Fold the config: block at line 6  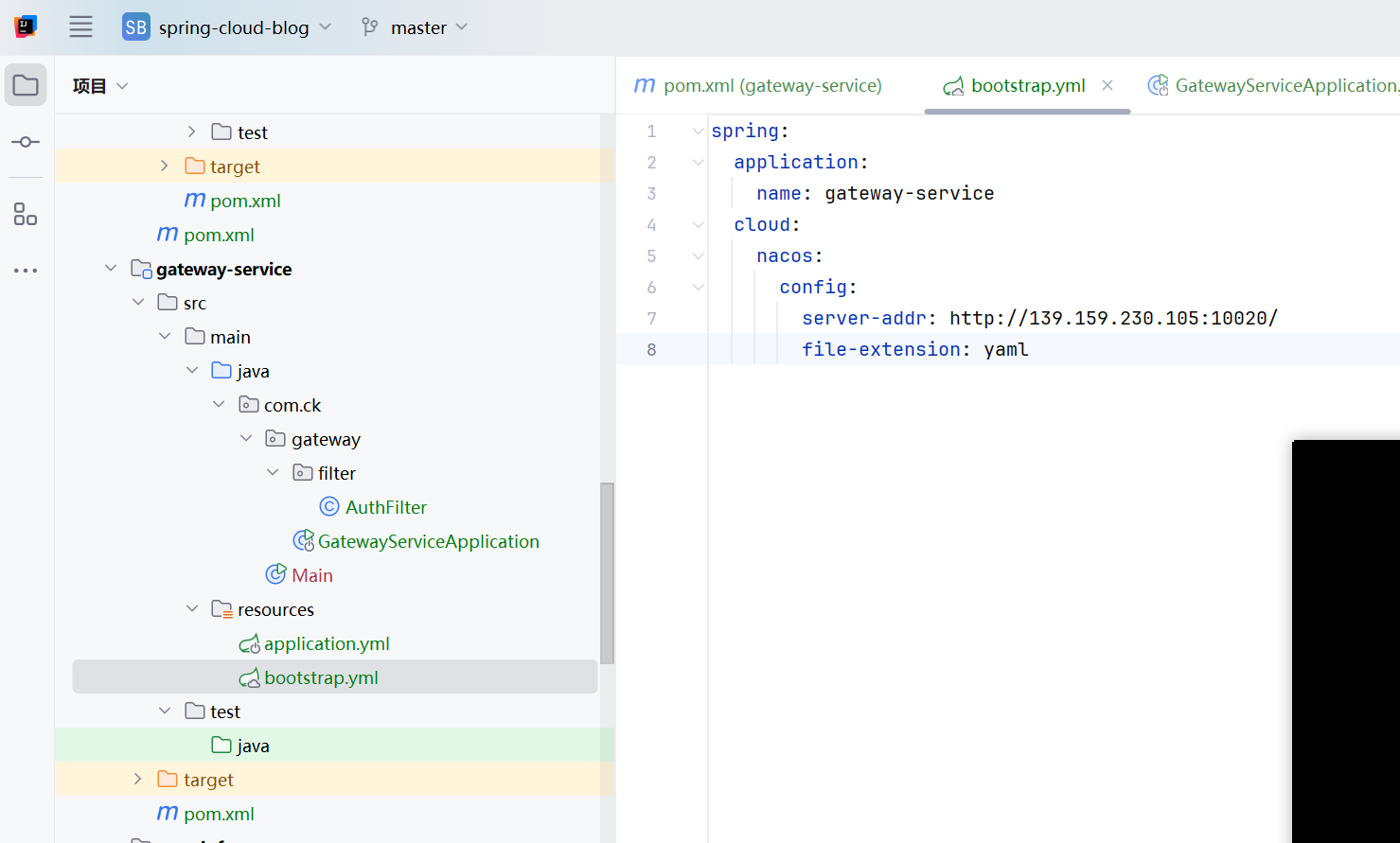pyautogui.click(x=698, y=288)
